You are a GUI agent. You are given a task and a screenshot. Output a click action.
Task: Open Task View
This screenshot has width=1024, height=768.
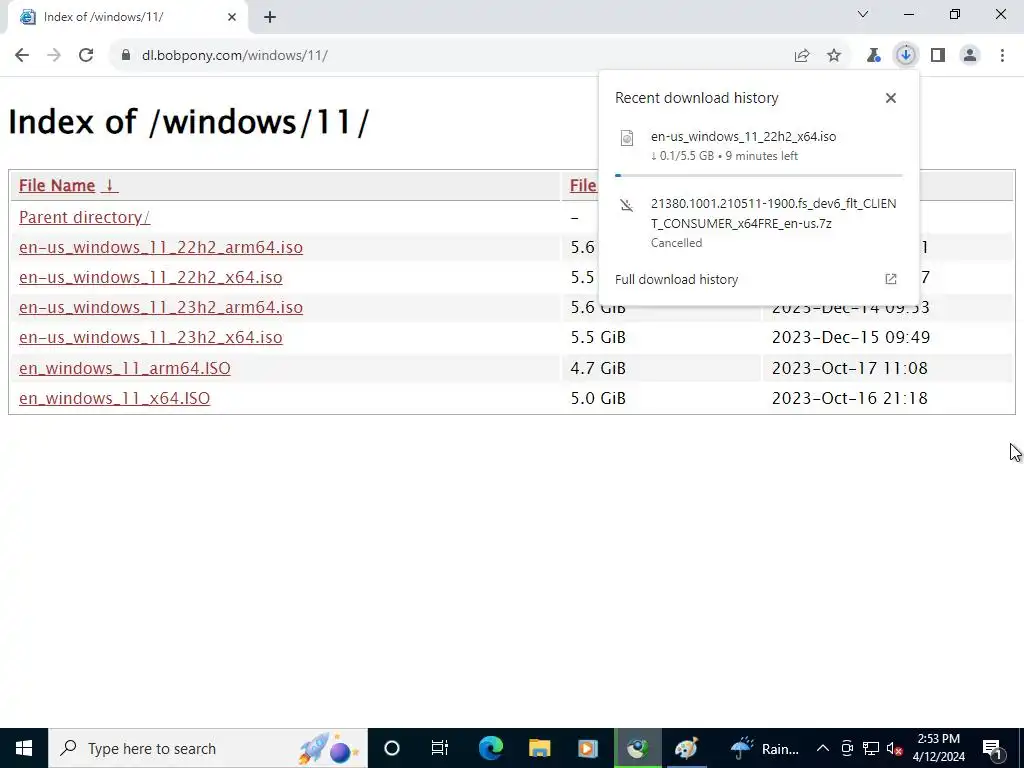[x=440, y=748]
